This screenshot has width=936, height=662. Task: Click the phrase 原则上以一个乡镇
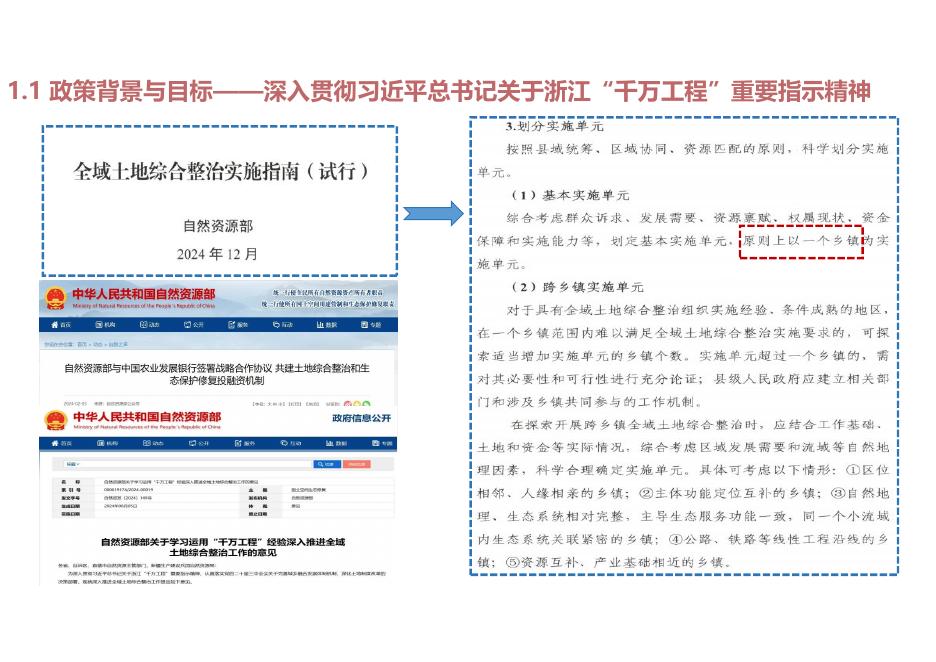pyautogui.click(x=800, y=241)
